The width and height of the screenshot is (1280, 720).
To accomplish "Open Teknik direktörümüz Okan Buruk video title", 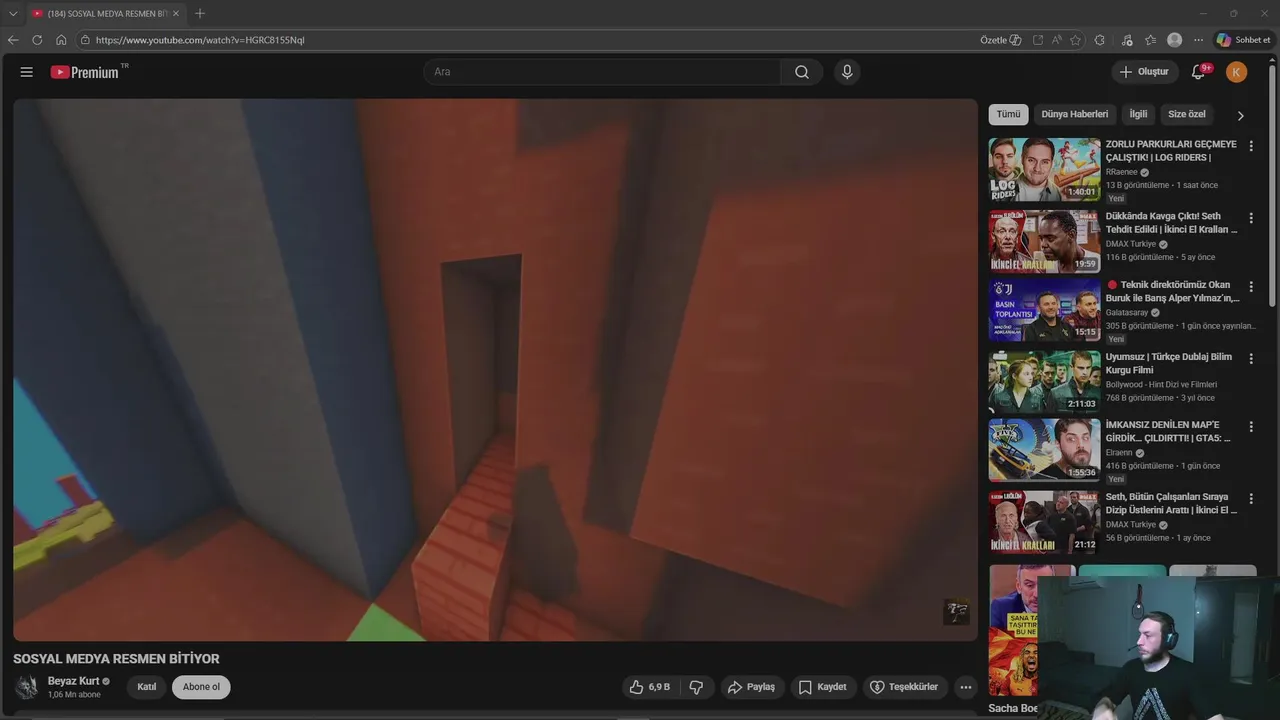I will [x=1172, y=291].
